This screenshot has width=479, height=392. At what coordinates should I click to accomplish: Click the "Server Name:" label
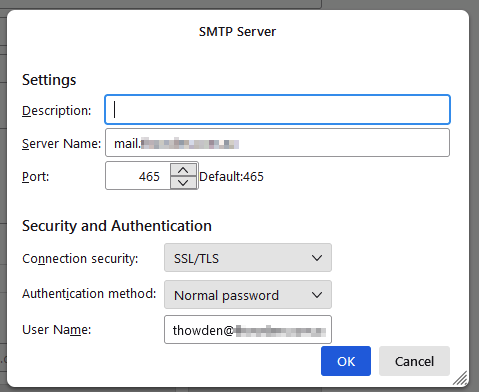coord(61,143)
